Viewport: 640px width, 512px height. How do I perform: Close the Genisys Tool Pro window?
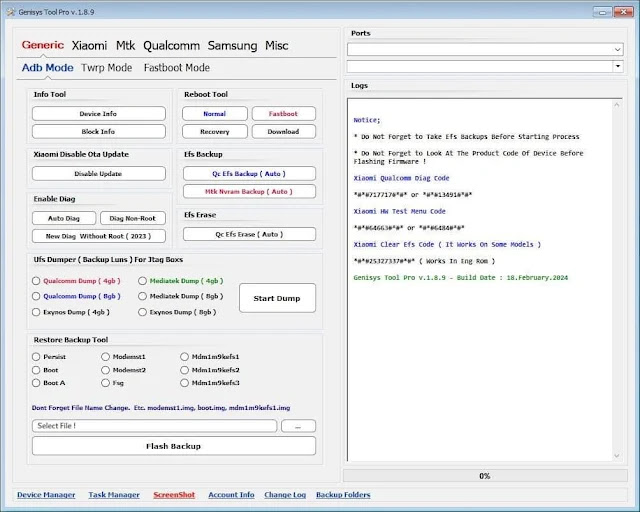[x=623, y=12]
